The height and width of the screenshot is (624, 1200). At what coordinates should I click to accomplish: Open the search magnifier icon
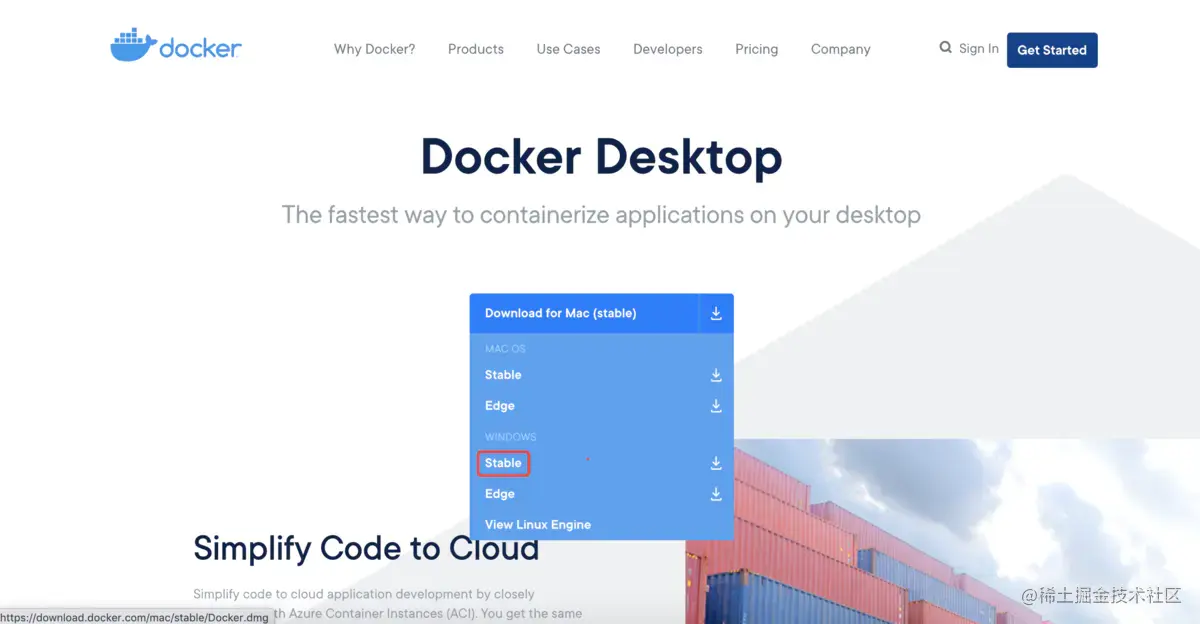(945, 47)
